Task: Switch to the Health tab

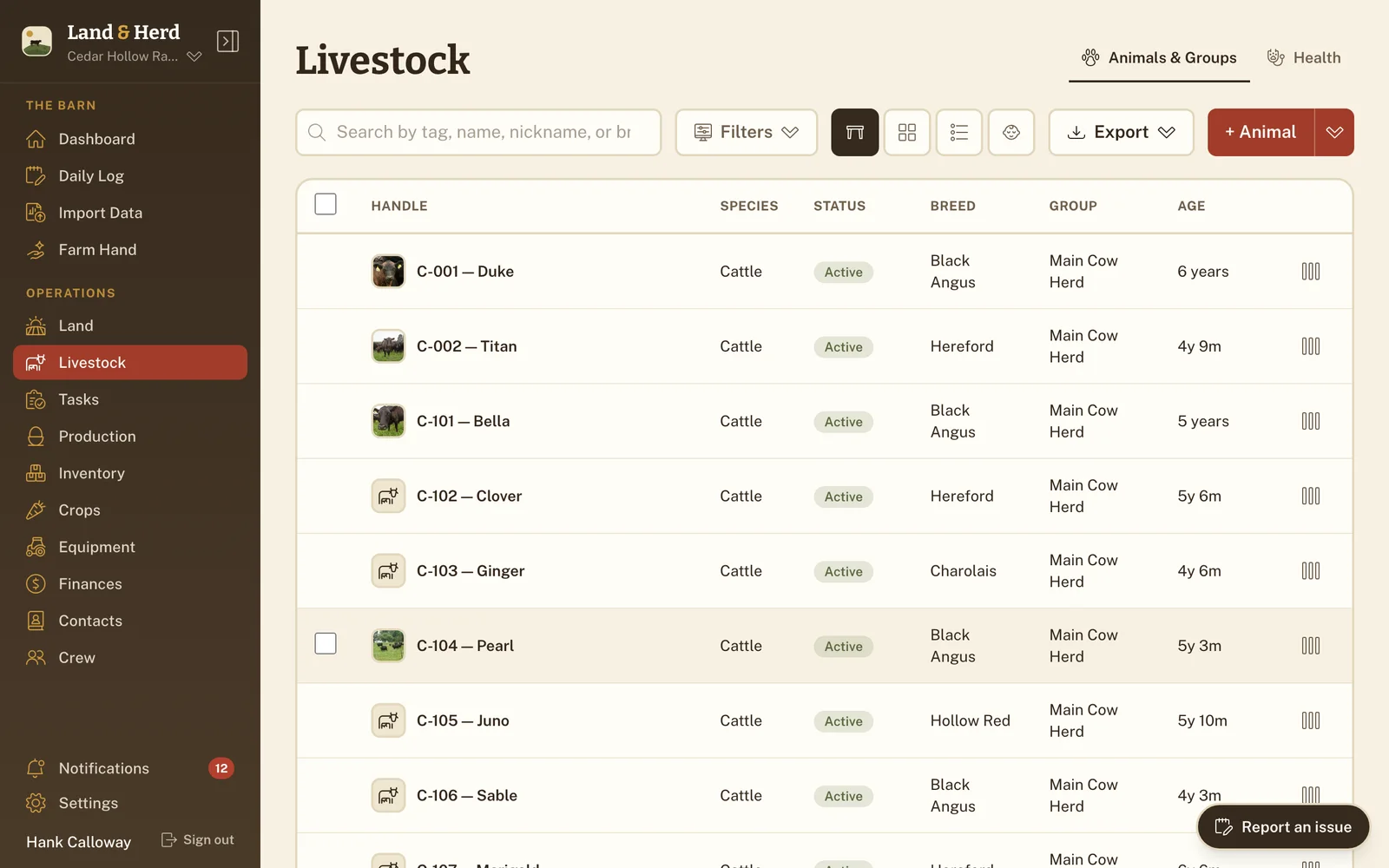Action: click(1304, 58)
